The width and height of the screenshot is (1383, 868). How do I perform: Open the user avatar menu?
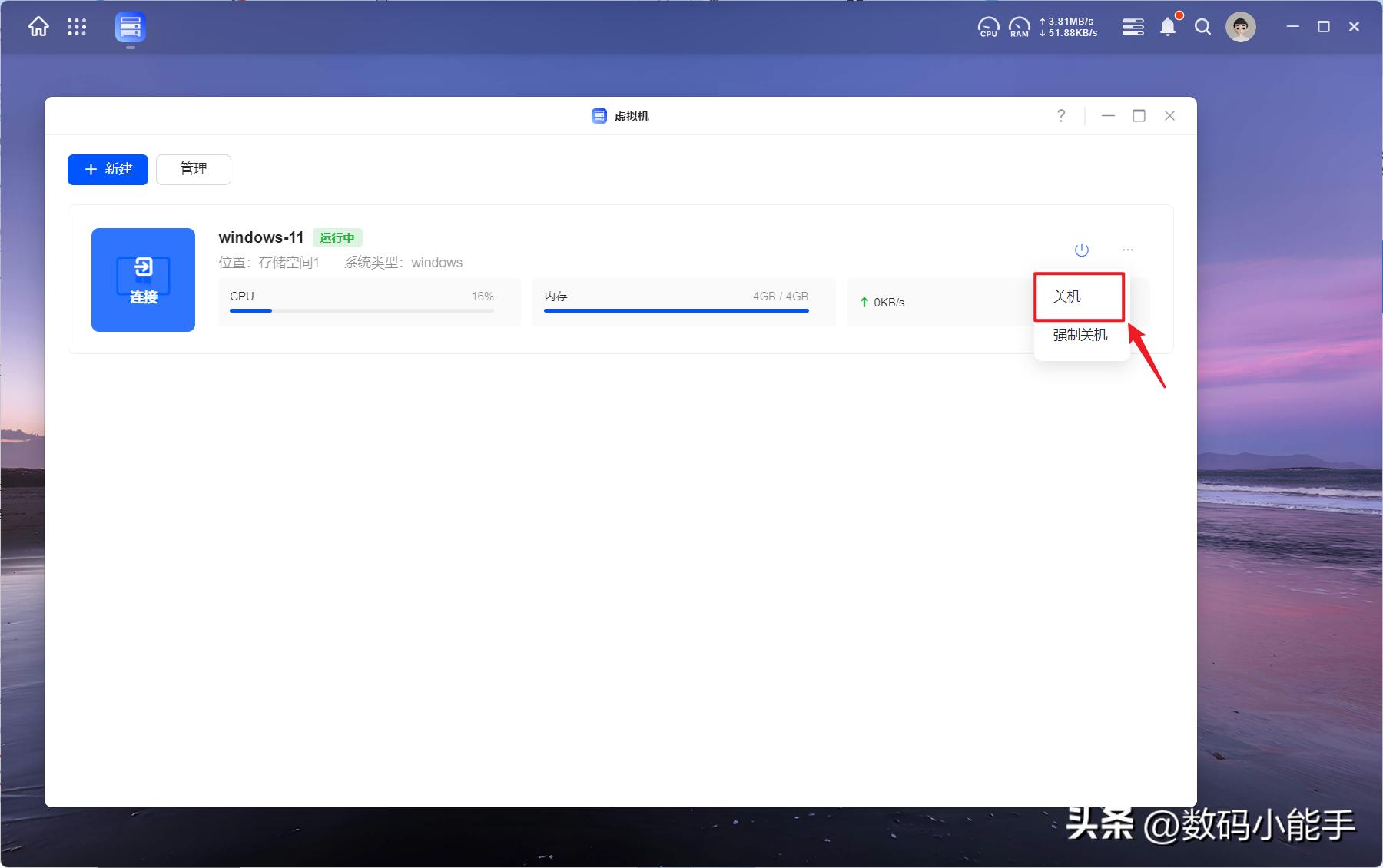tap(1240, 28)
